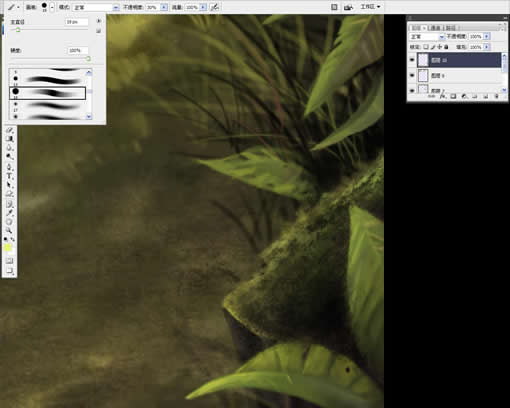Expand the brush opacity arrow

(x=164, y=7)
